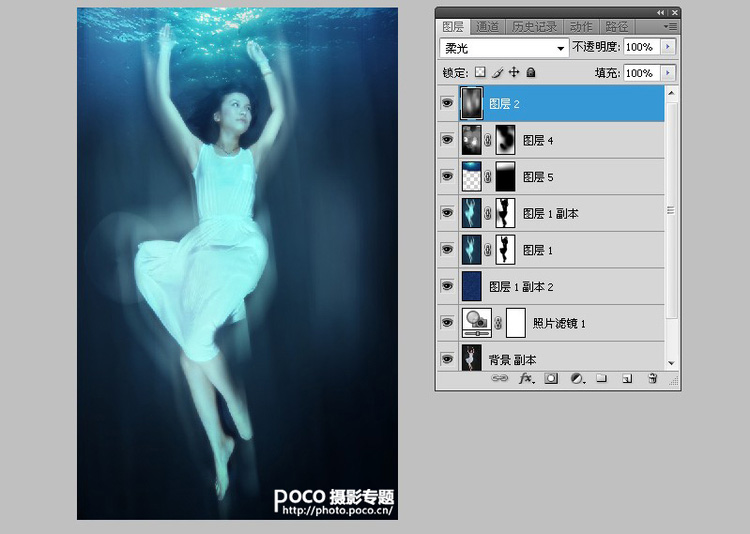Click mask link chain on 图层 1 副本

487,213
